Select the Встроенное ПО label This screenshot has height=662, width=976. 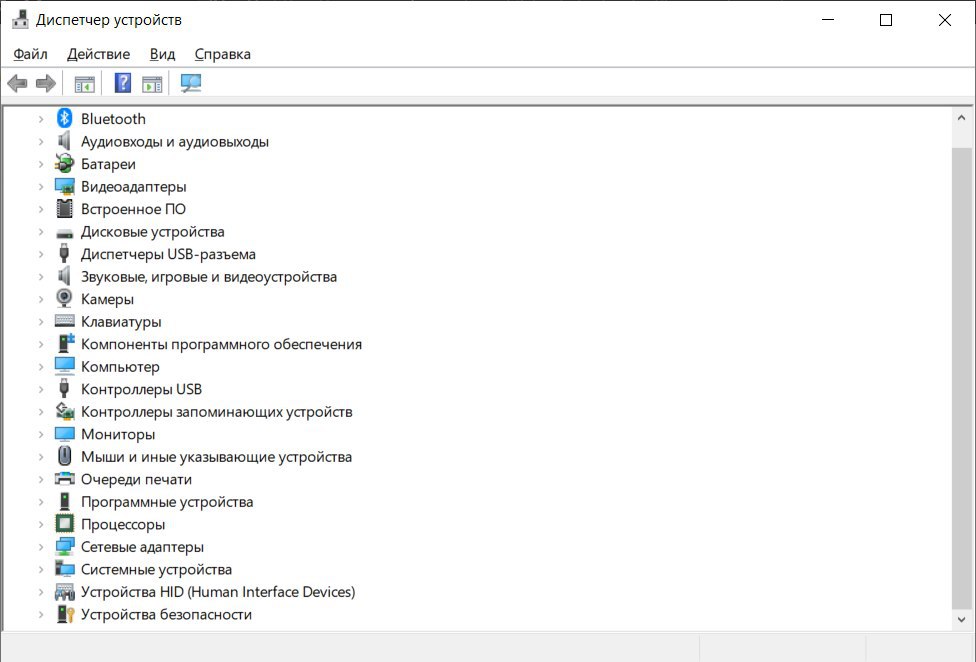click(x=133, y=208)
